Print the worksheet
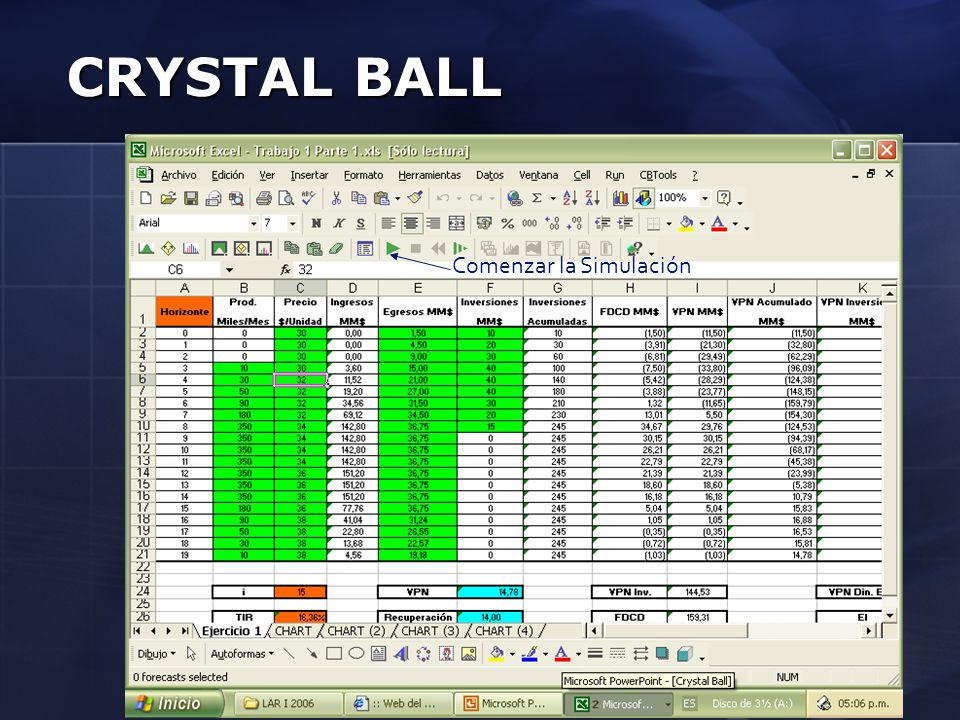This screenshot has width=960, height=720. [x=263, y=198]
